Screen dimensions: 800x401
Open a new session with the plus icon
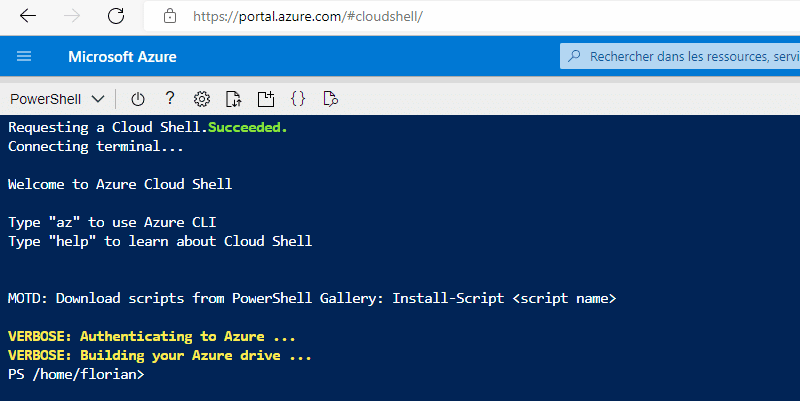coord(265,98)
